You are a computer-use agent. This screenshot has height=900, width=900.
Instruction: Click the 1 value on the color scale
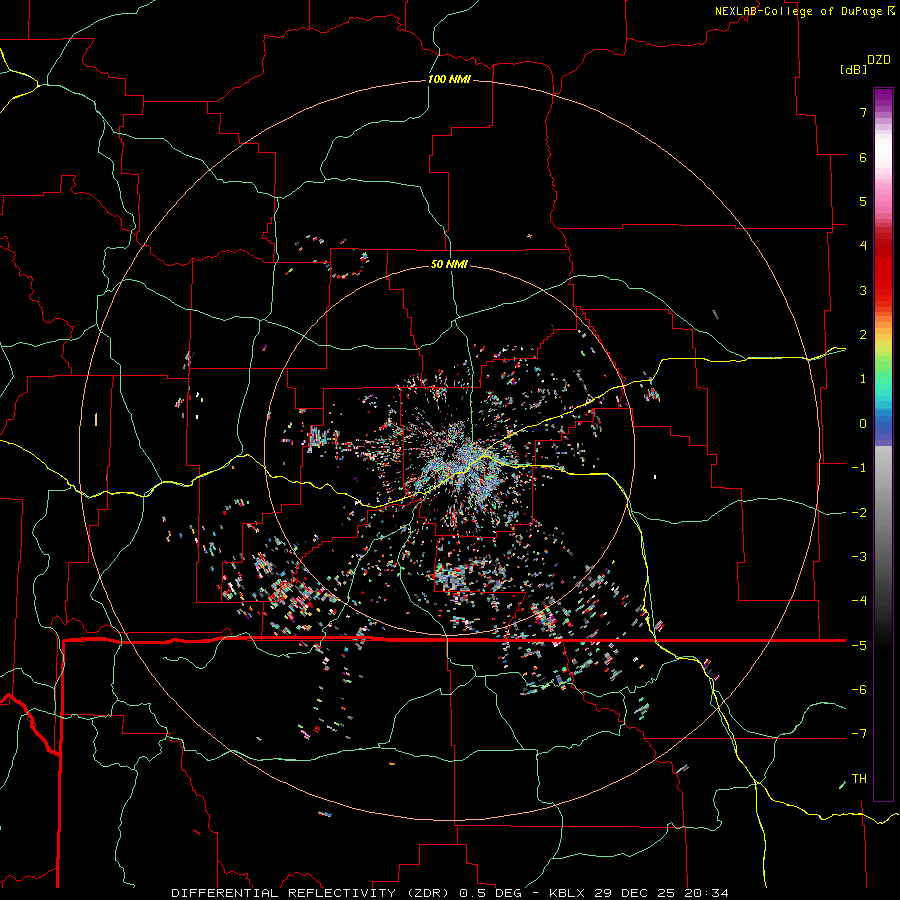pos(863,379)
